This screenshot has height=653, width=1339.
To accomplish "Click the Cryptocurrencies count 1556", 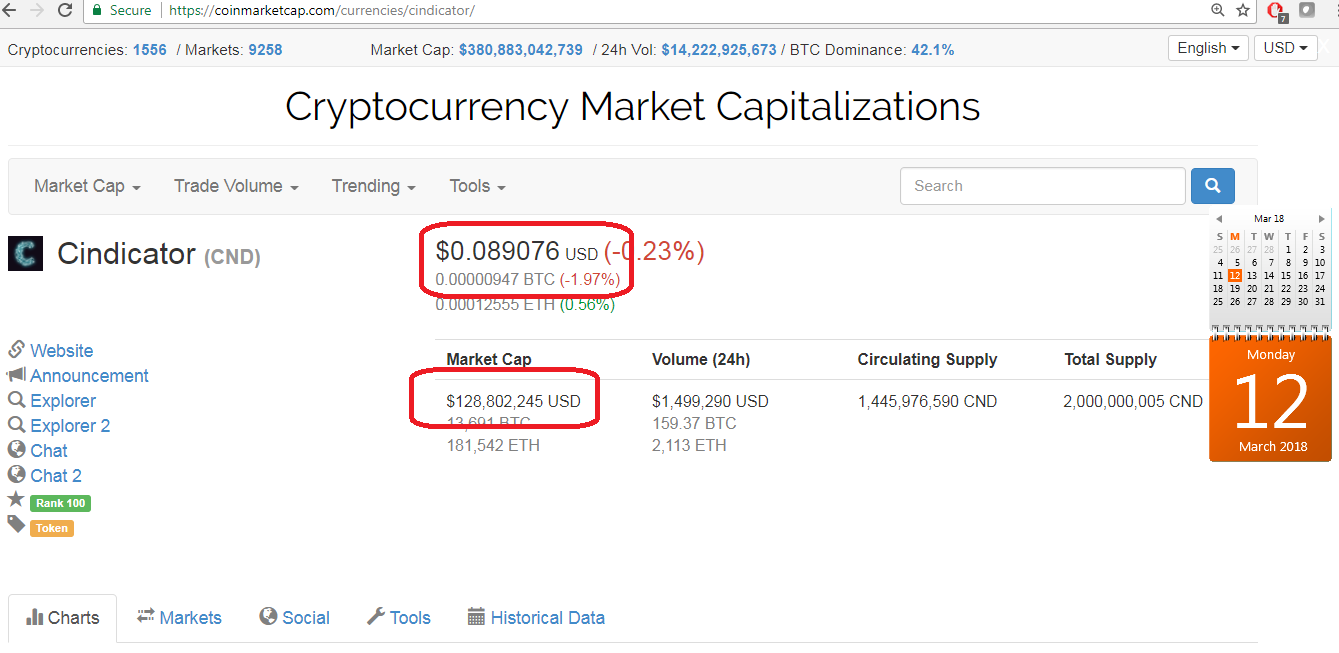I will (150, 49).
